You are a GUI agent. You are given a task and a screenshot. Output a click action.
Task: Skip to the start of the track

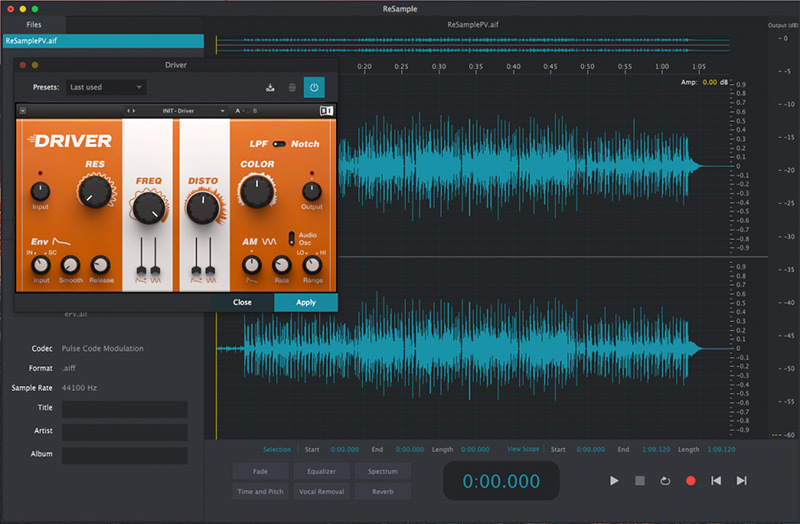716,481
